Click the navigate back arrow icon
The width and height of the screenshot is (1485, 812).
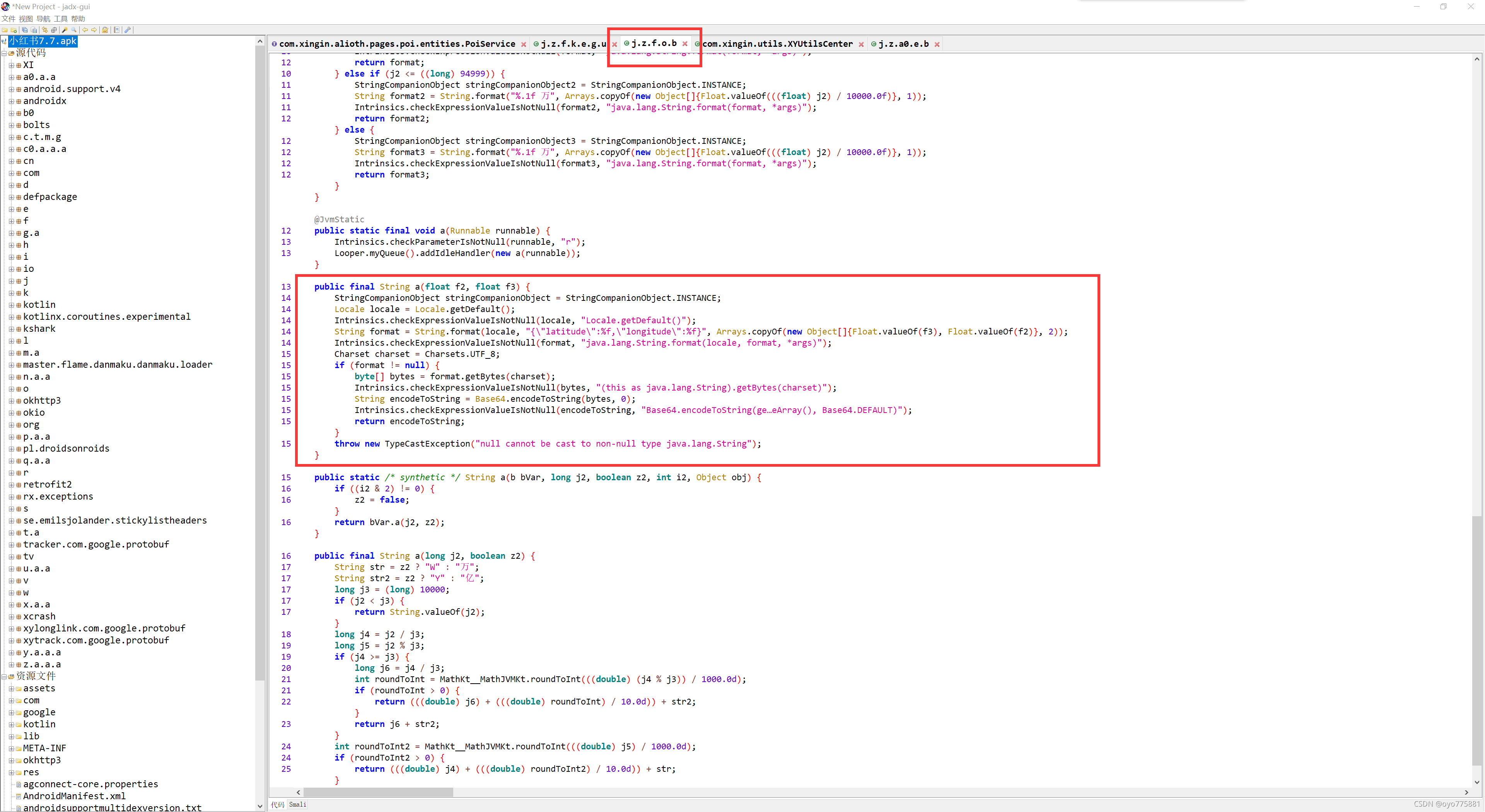pyautogui.click(x=85, y=30)
